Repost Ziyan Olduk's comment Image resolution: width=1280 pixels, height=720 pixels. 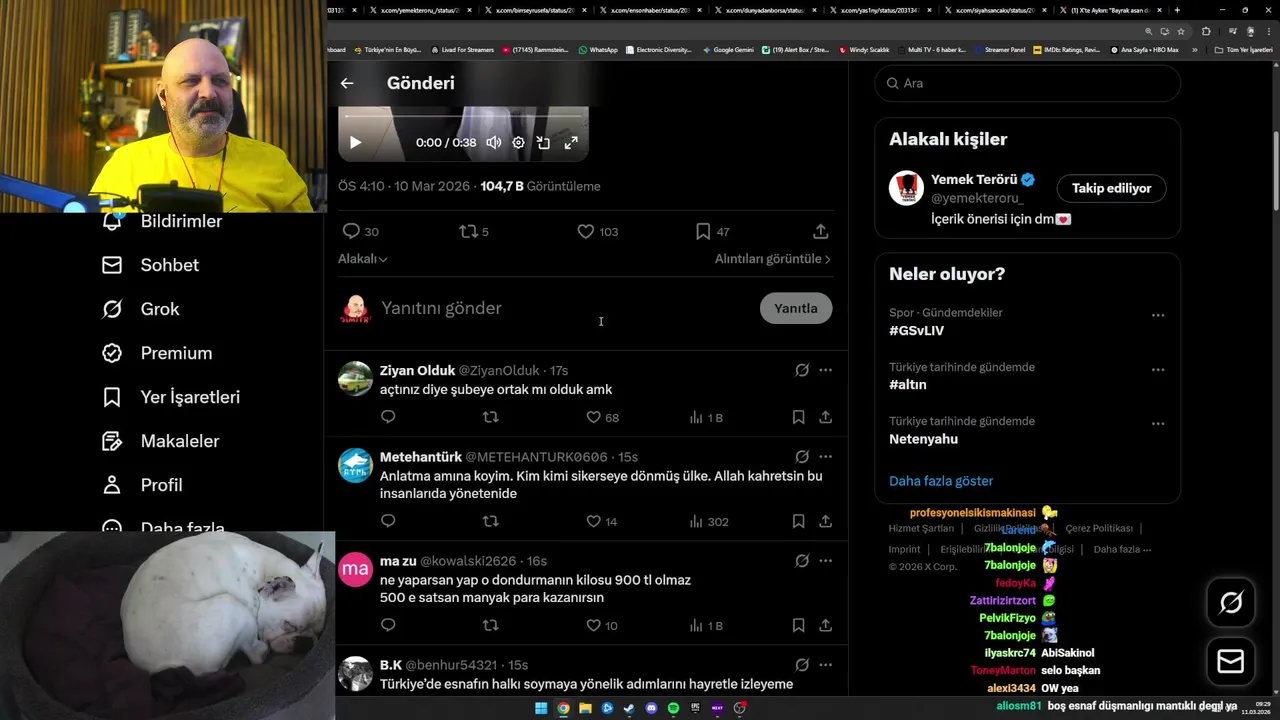coord(490,417)
